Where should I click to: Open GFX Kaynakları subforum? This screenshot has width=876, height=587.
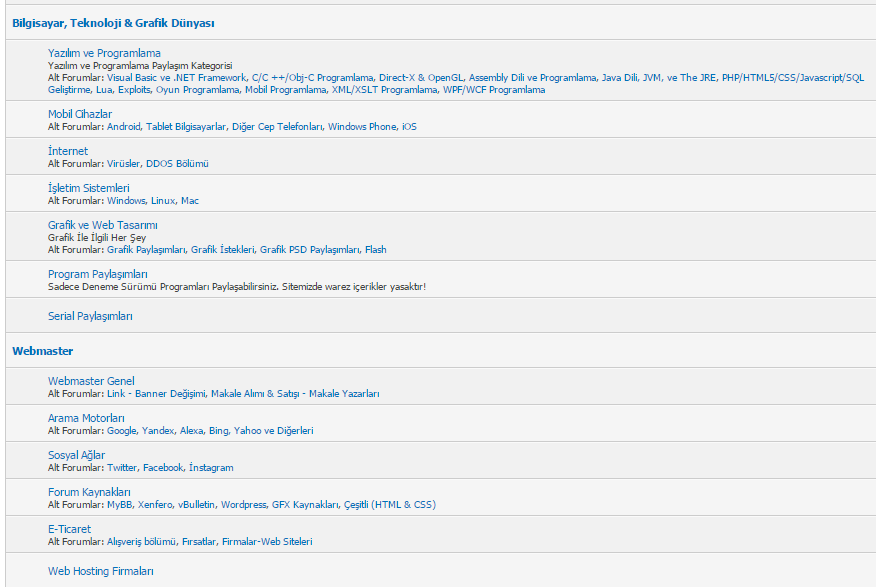click(x=305, y=505)
